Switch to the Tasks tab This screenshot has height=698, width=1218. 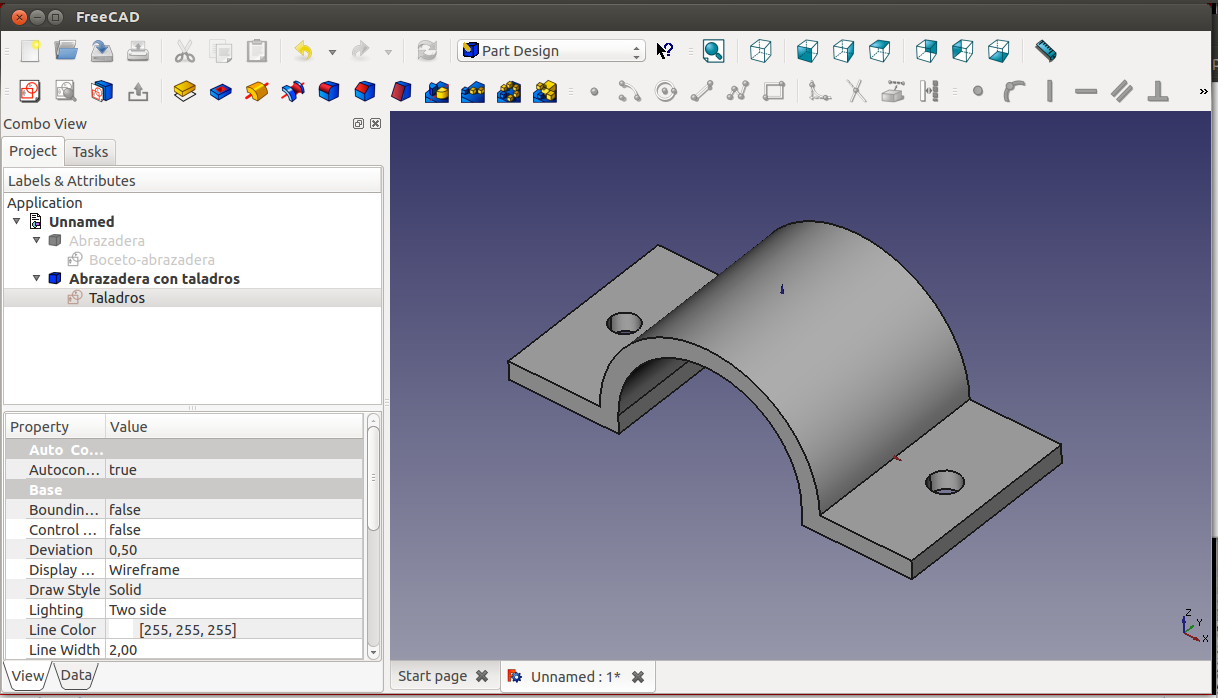pyautogui.click(x=90, y=152)
